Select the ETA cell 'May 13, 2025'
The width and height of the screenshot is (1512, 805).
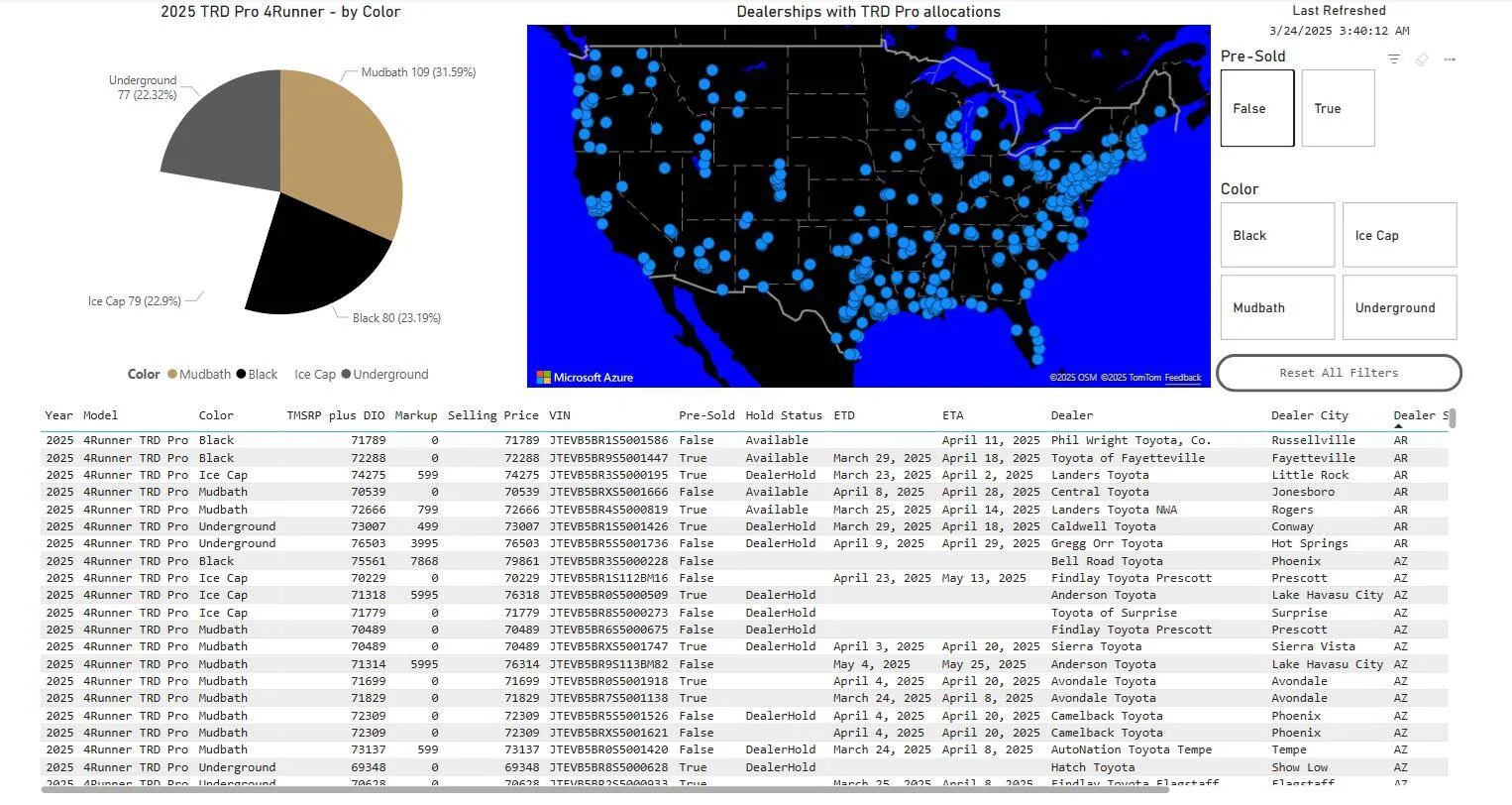(984, 578)
